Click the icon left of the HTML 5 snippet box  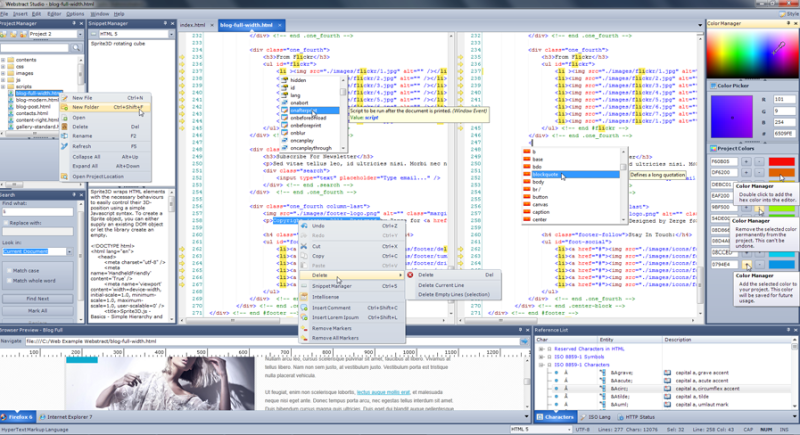click(x=93, y=34)
